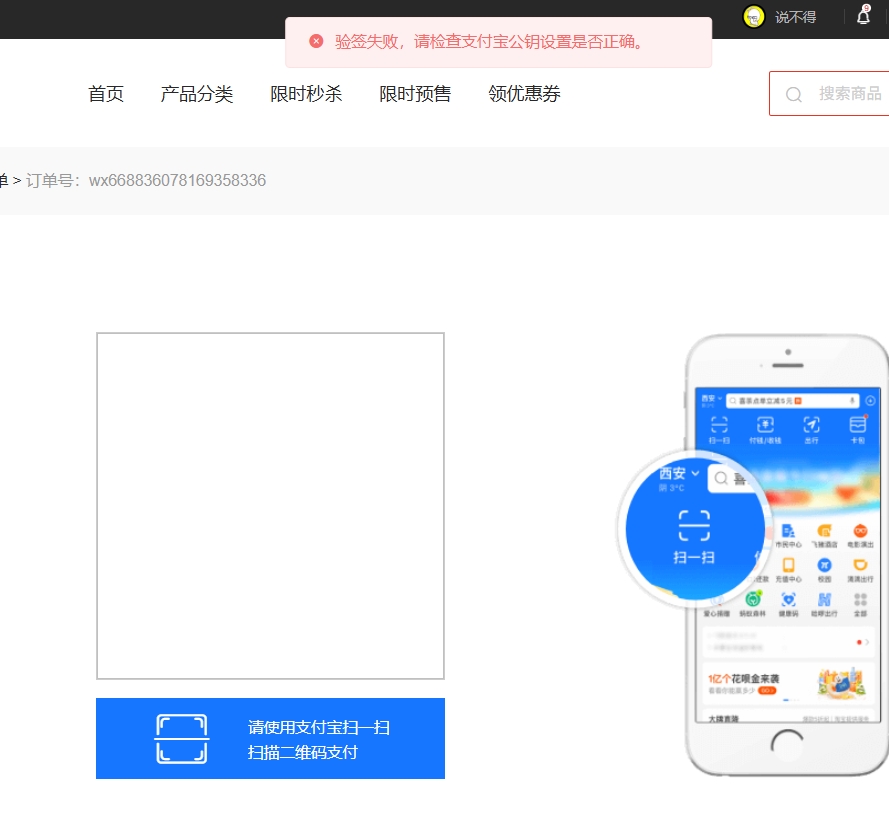Open 产品分类 menu item

197,94
